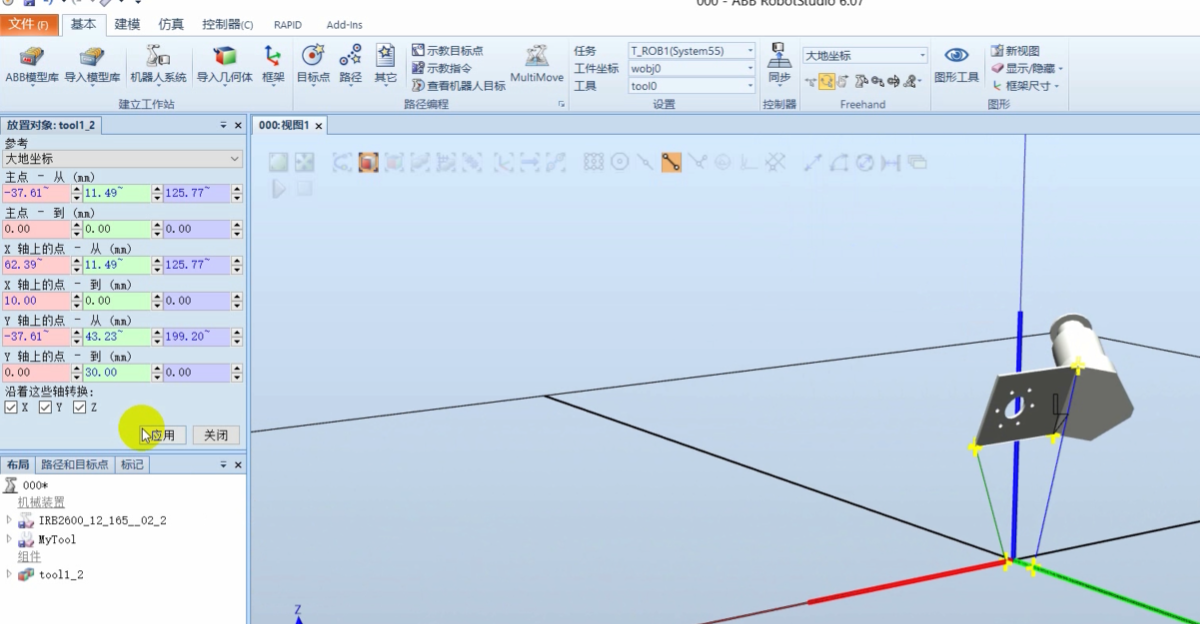Click the Y轴上的点-到 Y field 30.00
The width and height of the screenshot is (1200, 624).
(116, 372)
